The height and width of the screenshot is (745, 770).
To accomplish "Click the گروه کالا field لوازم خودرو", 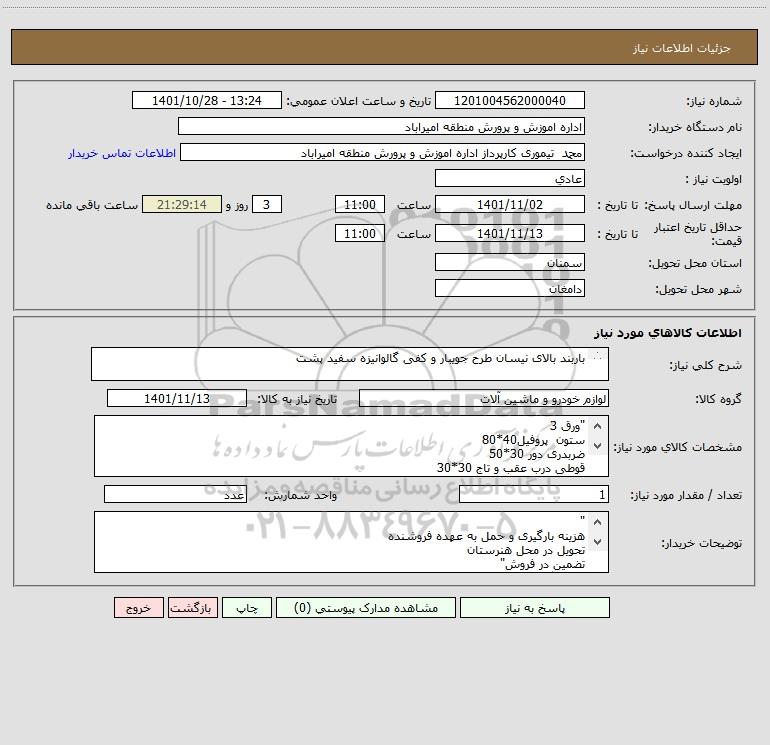I will [484, 398].
